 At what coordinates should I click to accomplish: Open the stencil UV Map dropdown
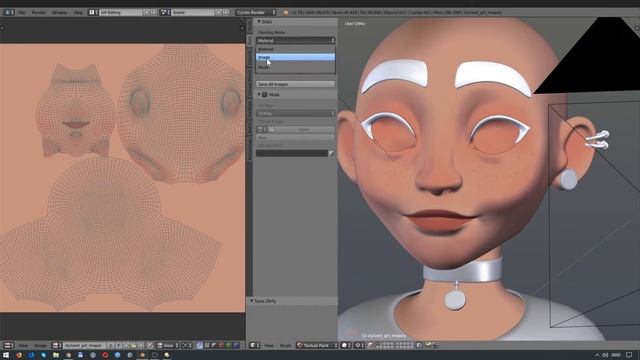(x=296, y=113)
